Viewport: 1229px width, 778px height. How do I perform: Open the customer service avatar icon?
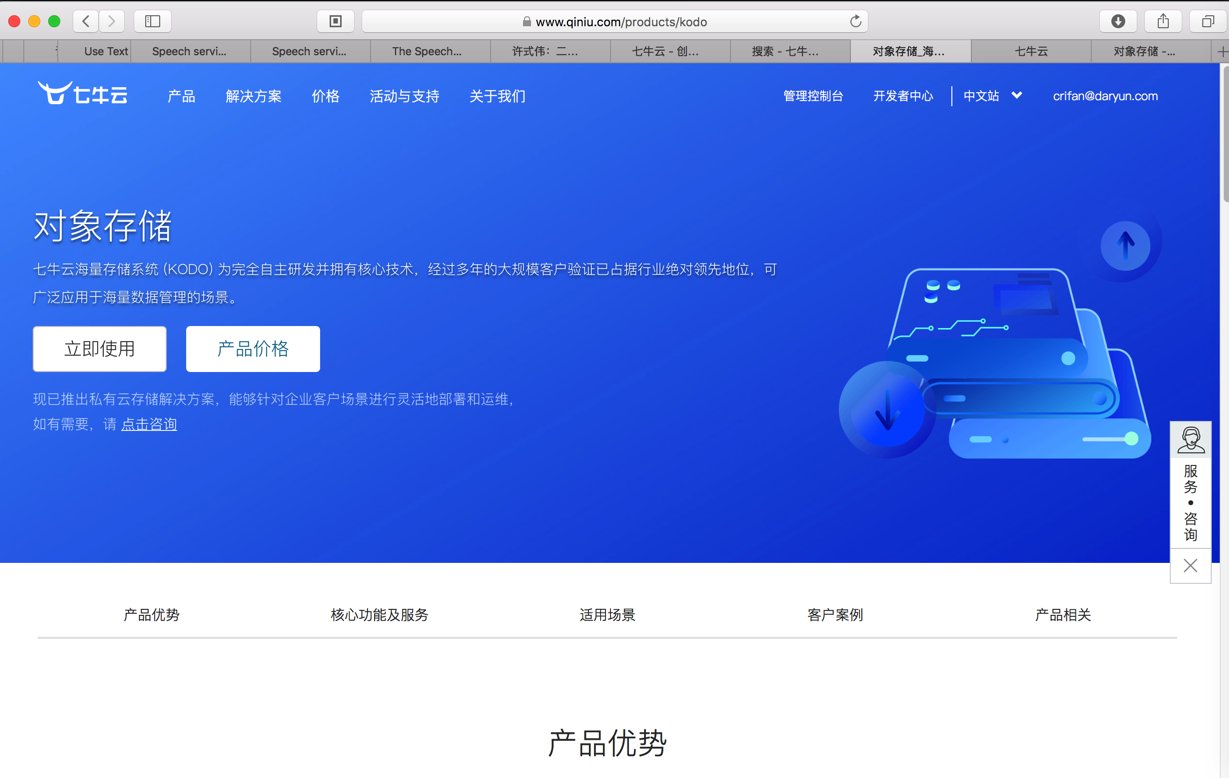click(x=1190, y=440)
